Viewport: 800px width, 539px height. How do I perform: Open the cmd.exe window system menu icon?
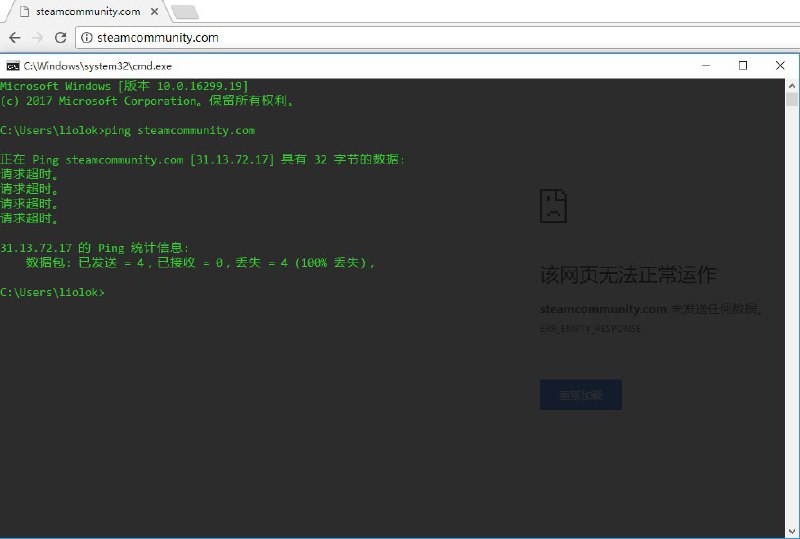tap(13, 66)
